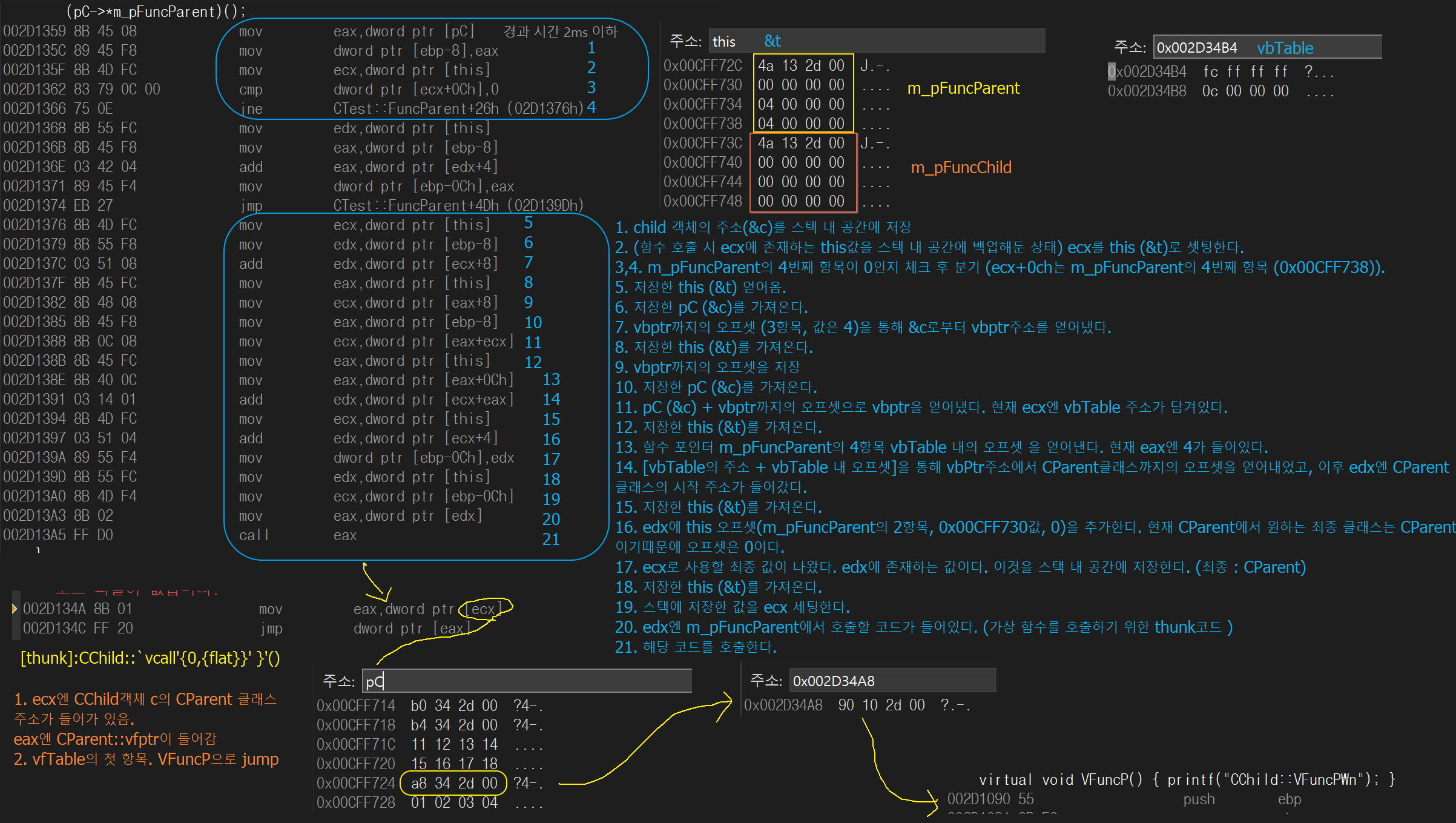Click the source line (pC->*m_pFuncParent)();
1456x823 pixels.
(x=156, y=12)
